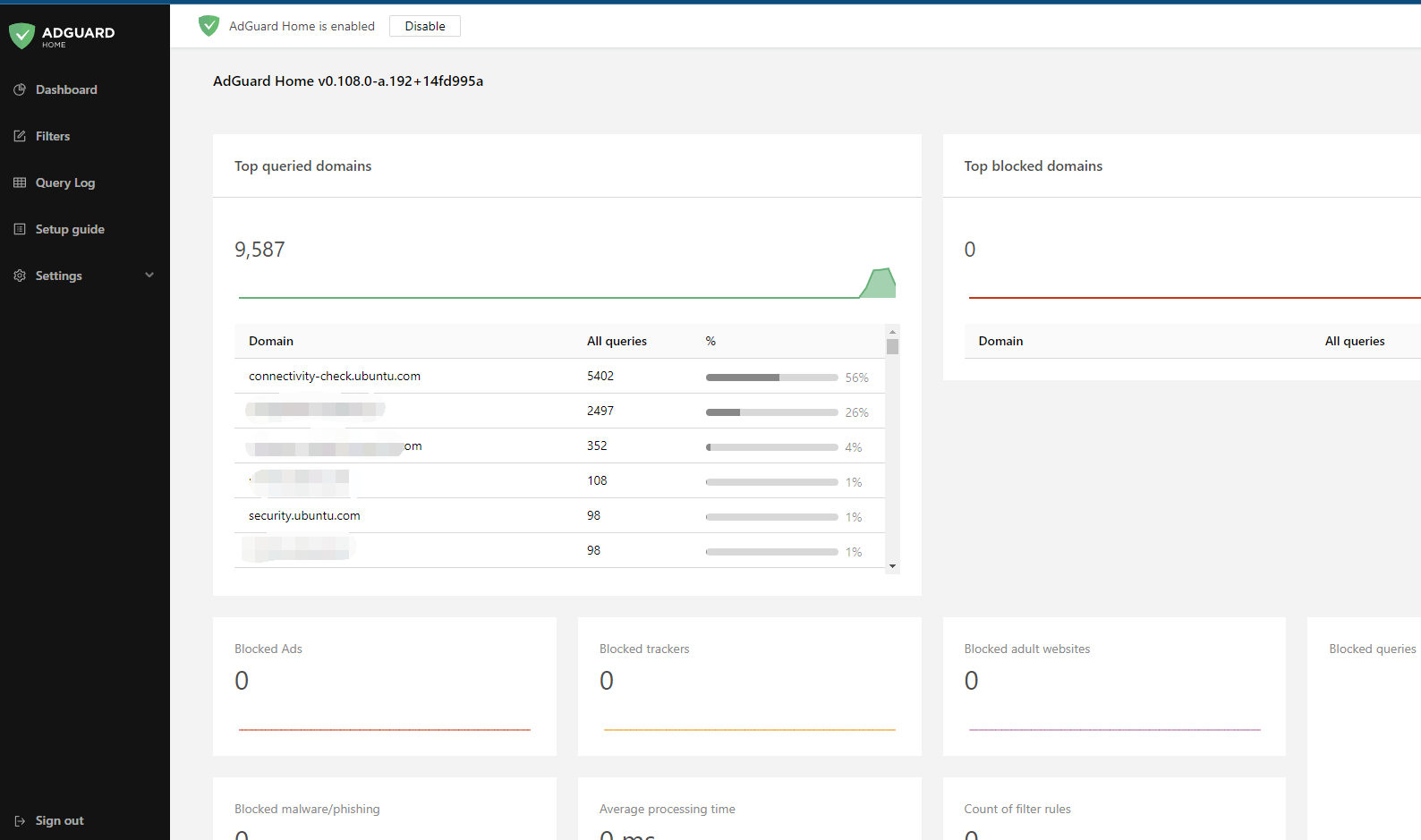The width and height of the screenshot is (1421, 840).
Task: Click the Blocked Ads card title
Action: point(268,649)
